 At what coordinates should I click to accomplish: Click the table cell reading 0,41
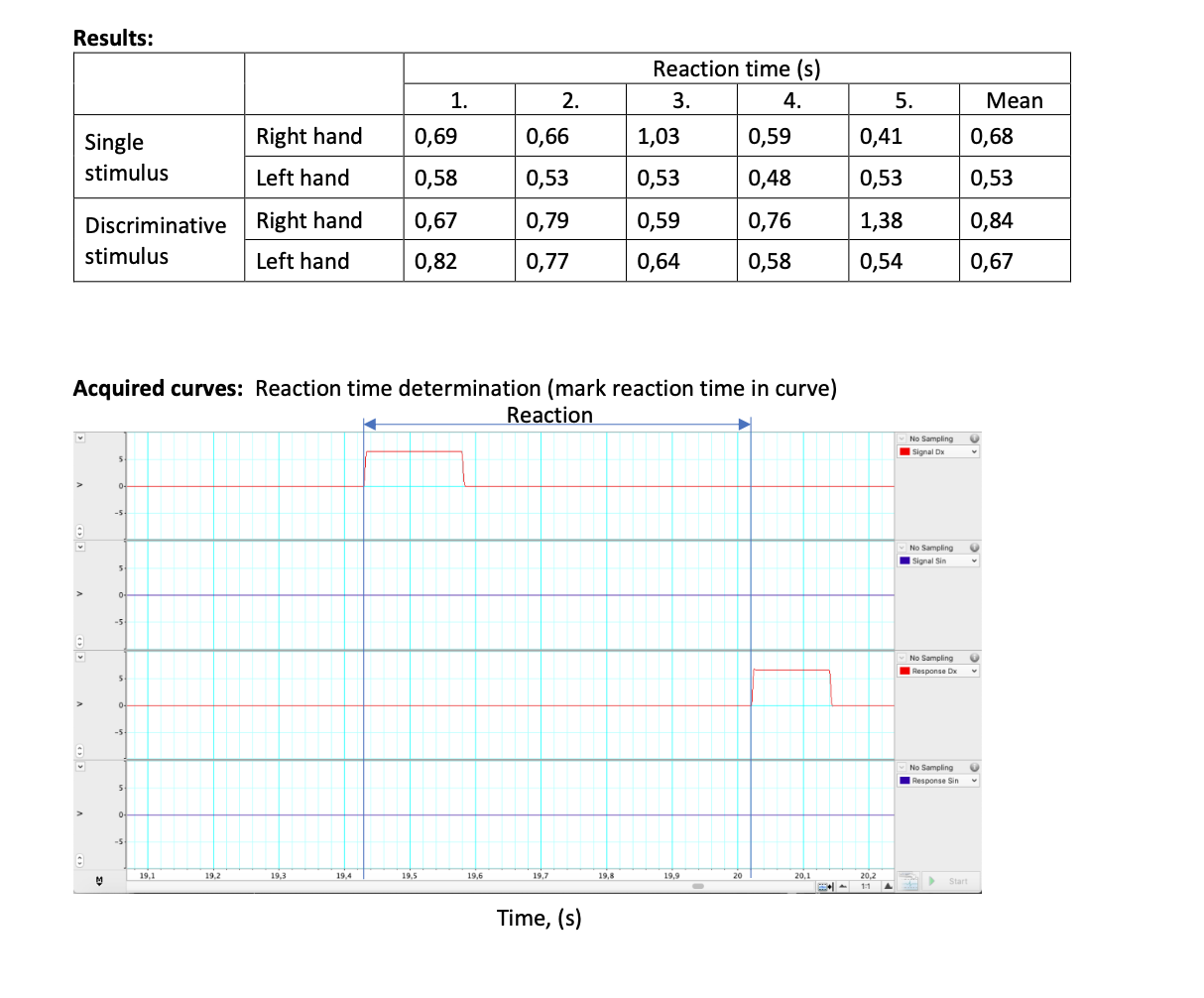[x=903, y=136]
